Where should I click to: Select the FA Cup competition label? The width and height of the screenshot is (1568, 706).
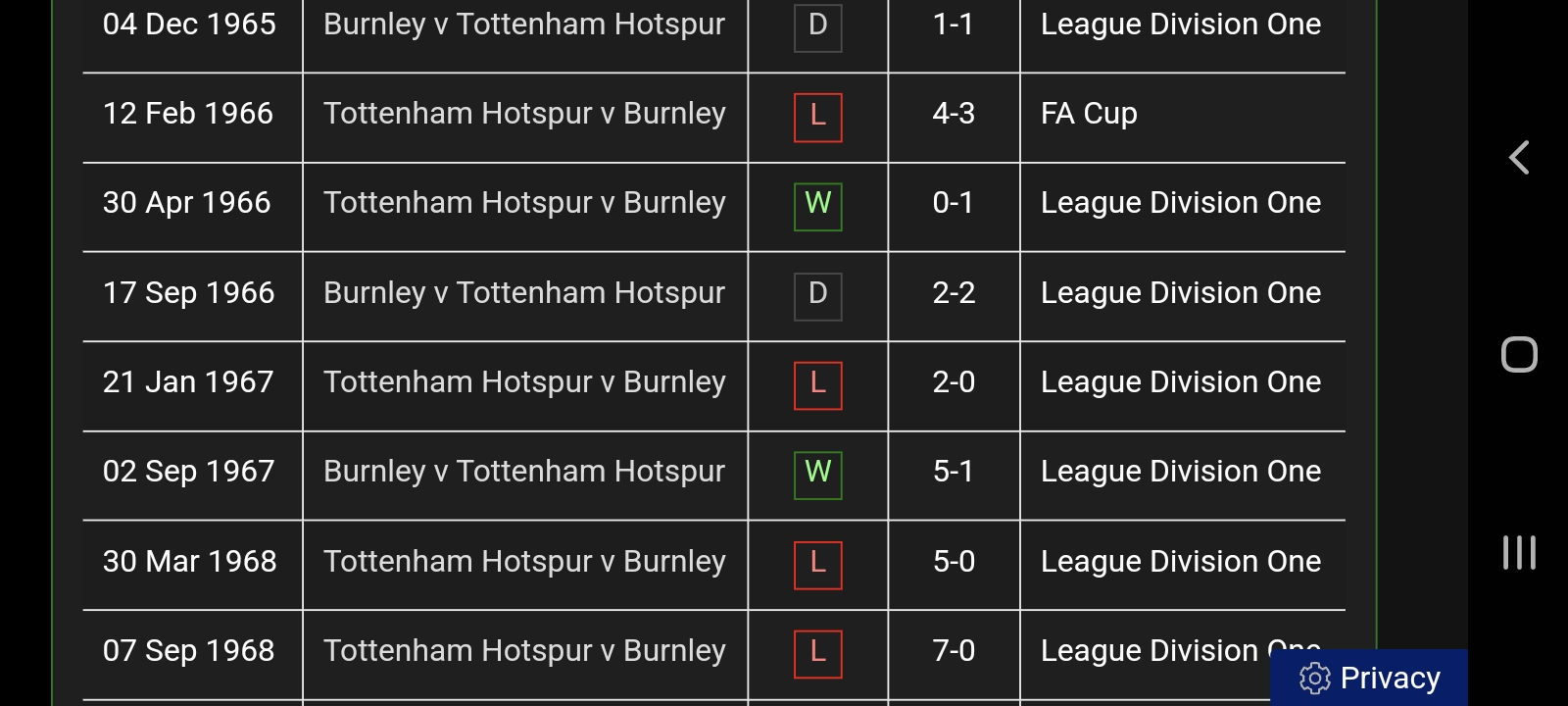coord(1089,114)
